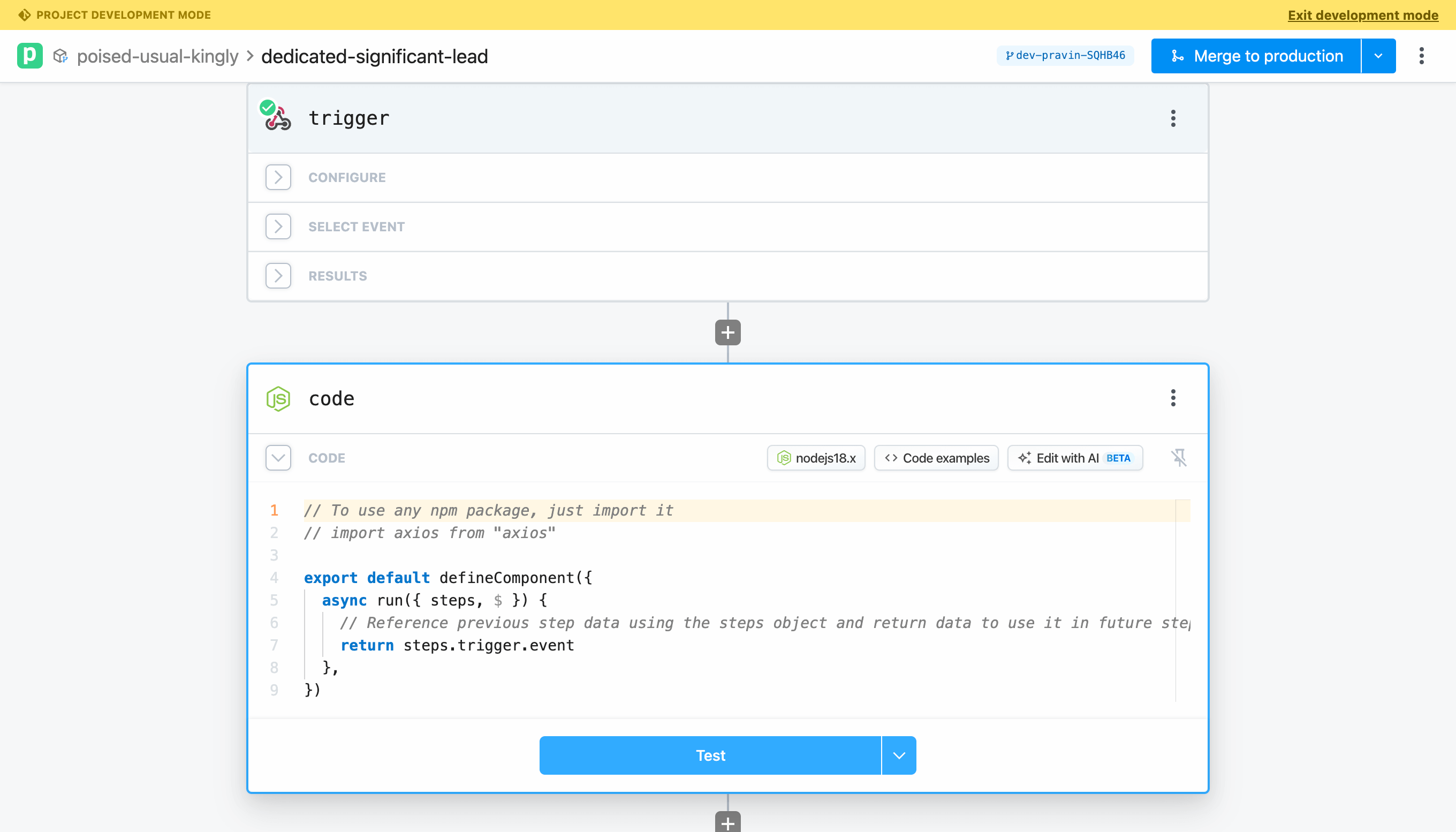The height and width of the screenshot is (832, 1456).
Task: Unpin the code editor panel
Action: pos(1180,458)
